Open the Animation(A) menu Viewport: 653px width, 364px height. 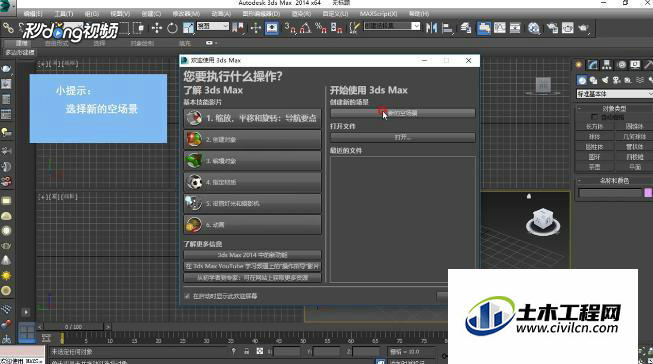click(221, 14)
